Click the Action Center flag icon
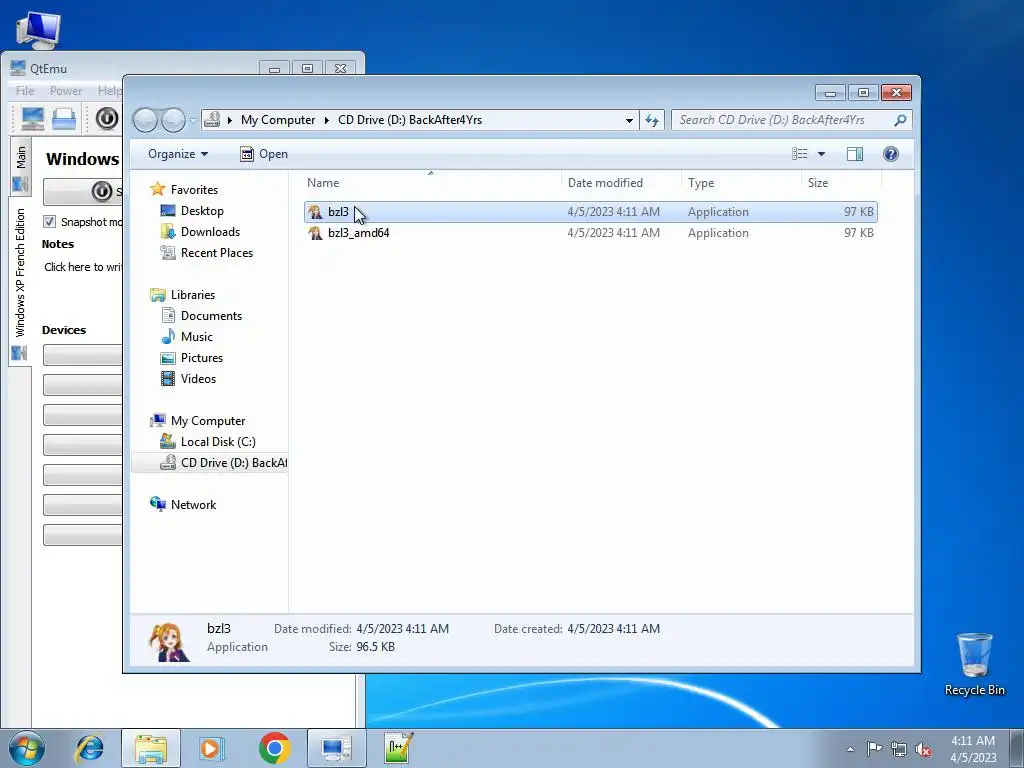The height and width of the screenshot is (768, 1024). 874,748
